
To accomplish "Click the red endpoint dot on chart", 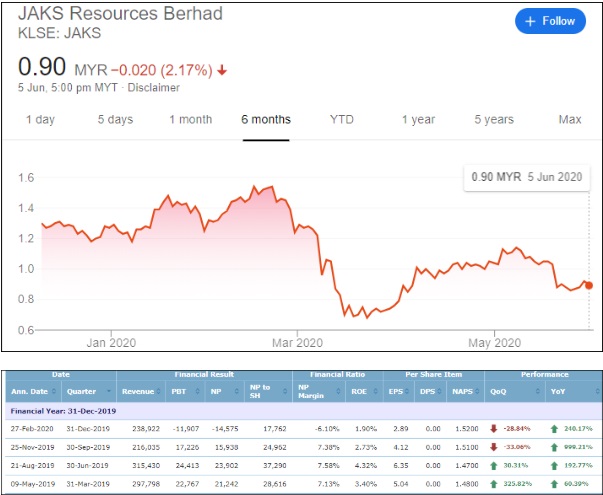I will click(589, 285).
